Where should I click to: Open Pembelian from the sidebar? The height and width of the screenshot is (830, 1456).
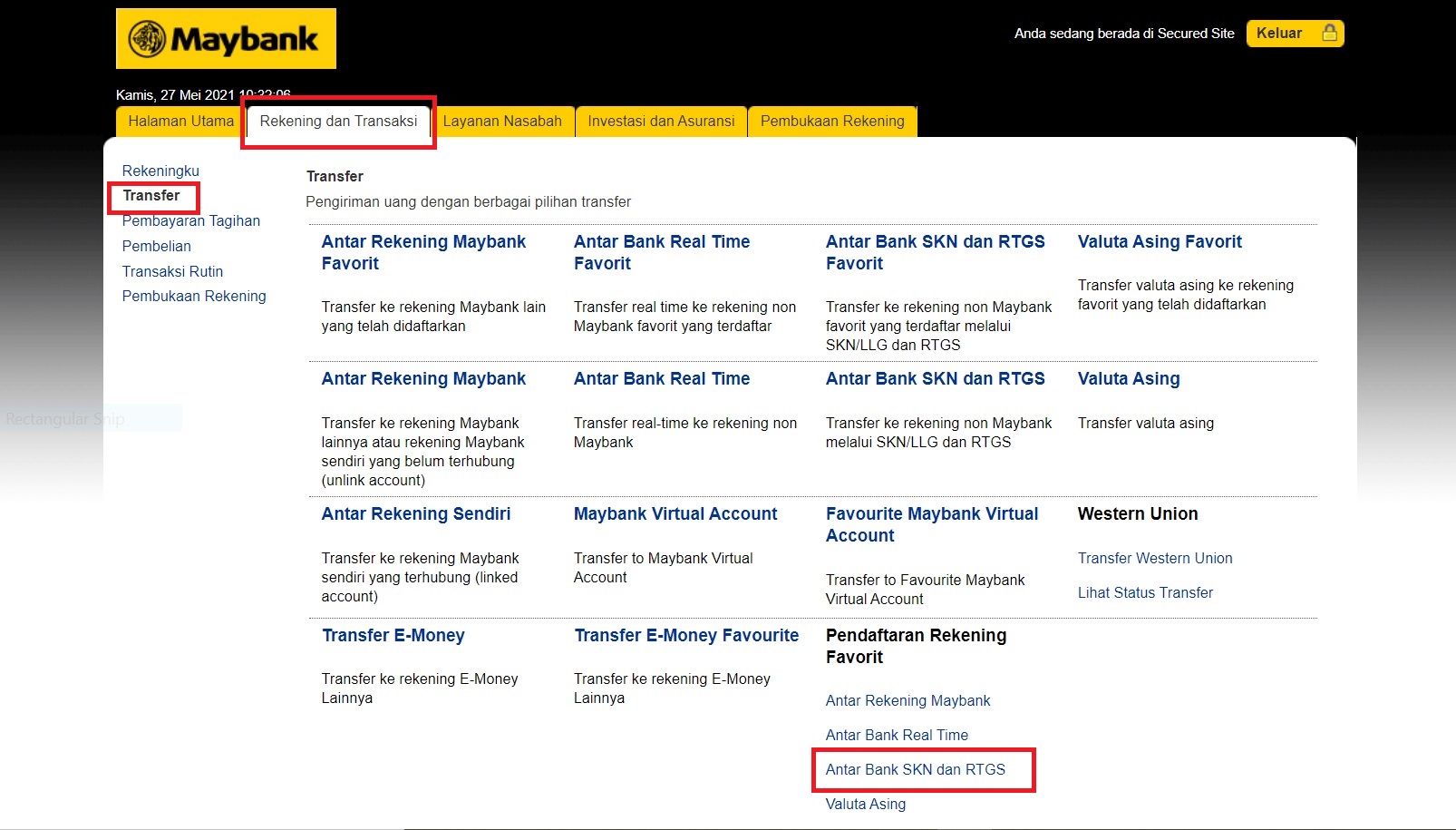coord(157,246)
